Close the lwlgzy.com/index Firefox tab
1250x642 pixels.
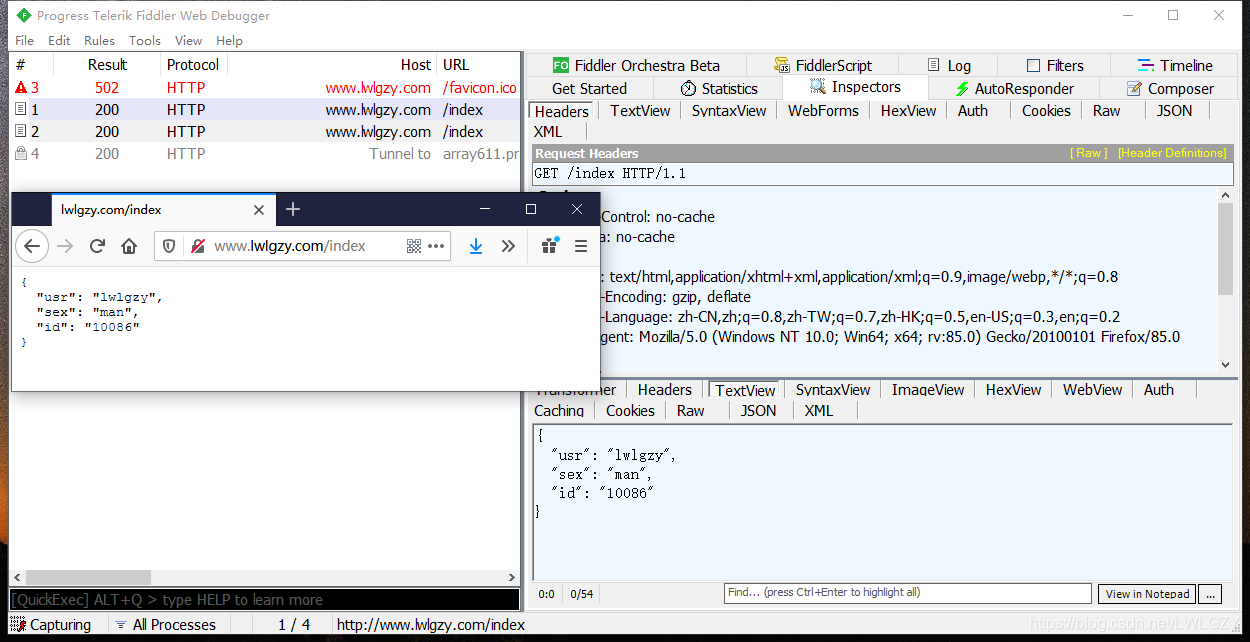pyautogui.click(x=259, y=210)
